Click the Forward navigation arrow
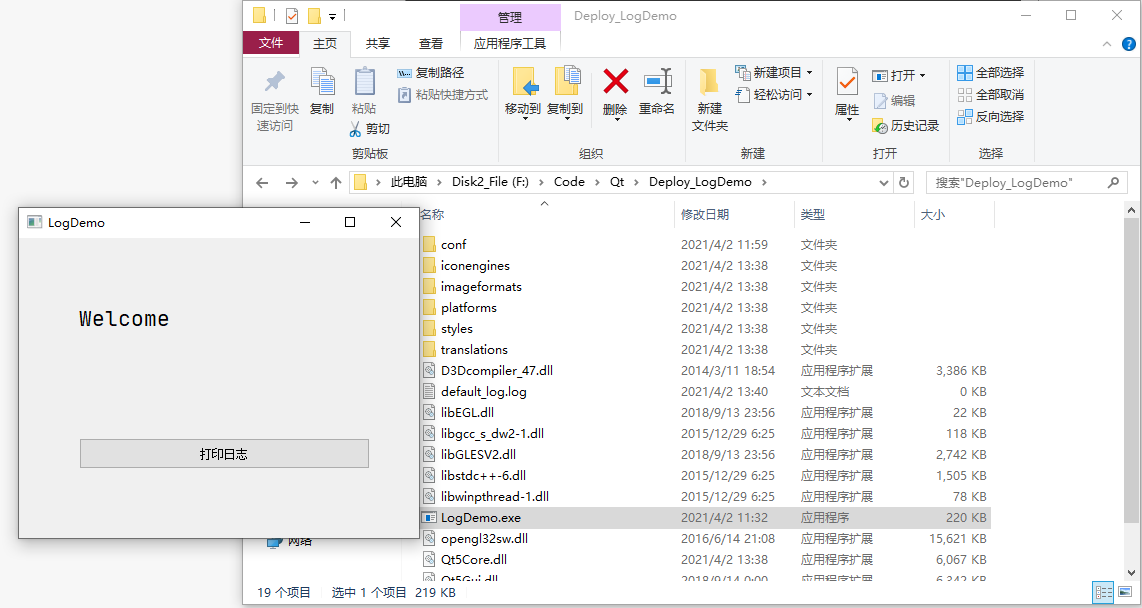The width and height of the screenshot is (1142, 608). (x=291, y=183)
